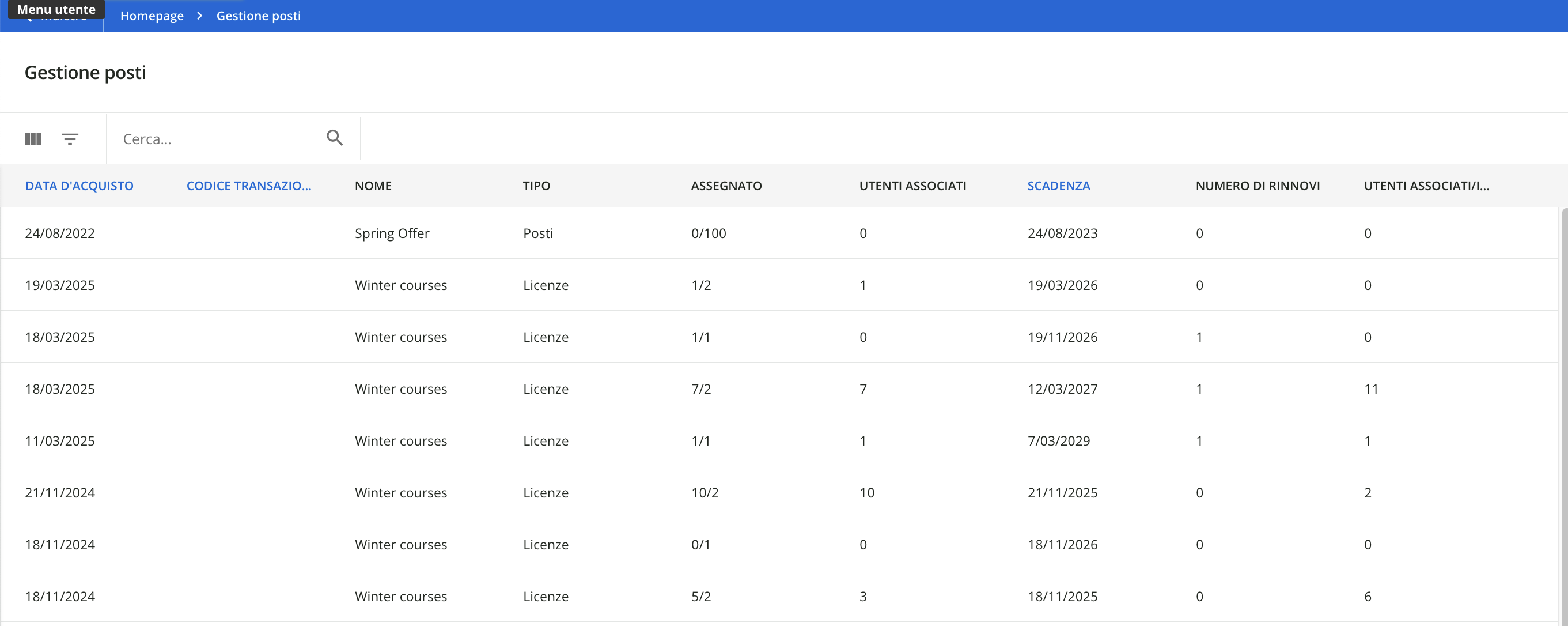Image resolution: width=1568 pixels, height=626 pixels.
Task: Click the Gestione posti page title
Action: click(85, 73)
